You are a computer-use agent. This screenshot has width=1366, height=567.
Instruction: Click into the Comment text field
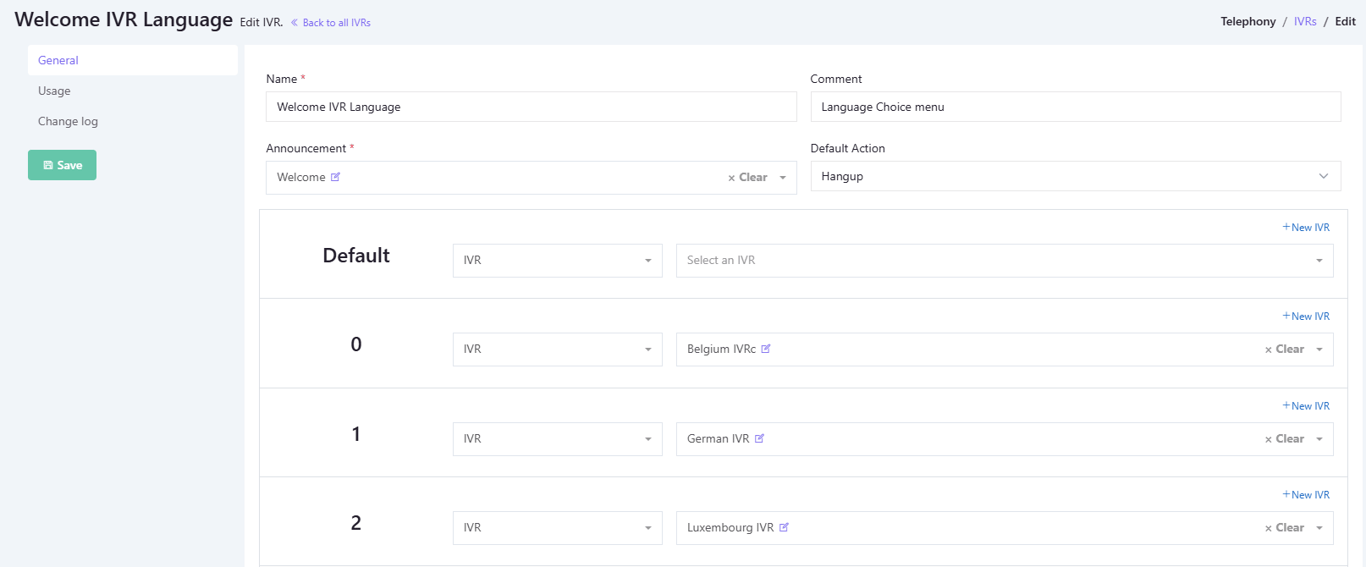tap(1075, 107)
